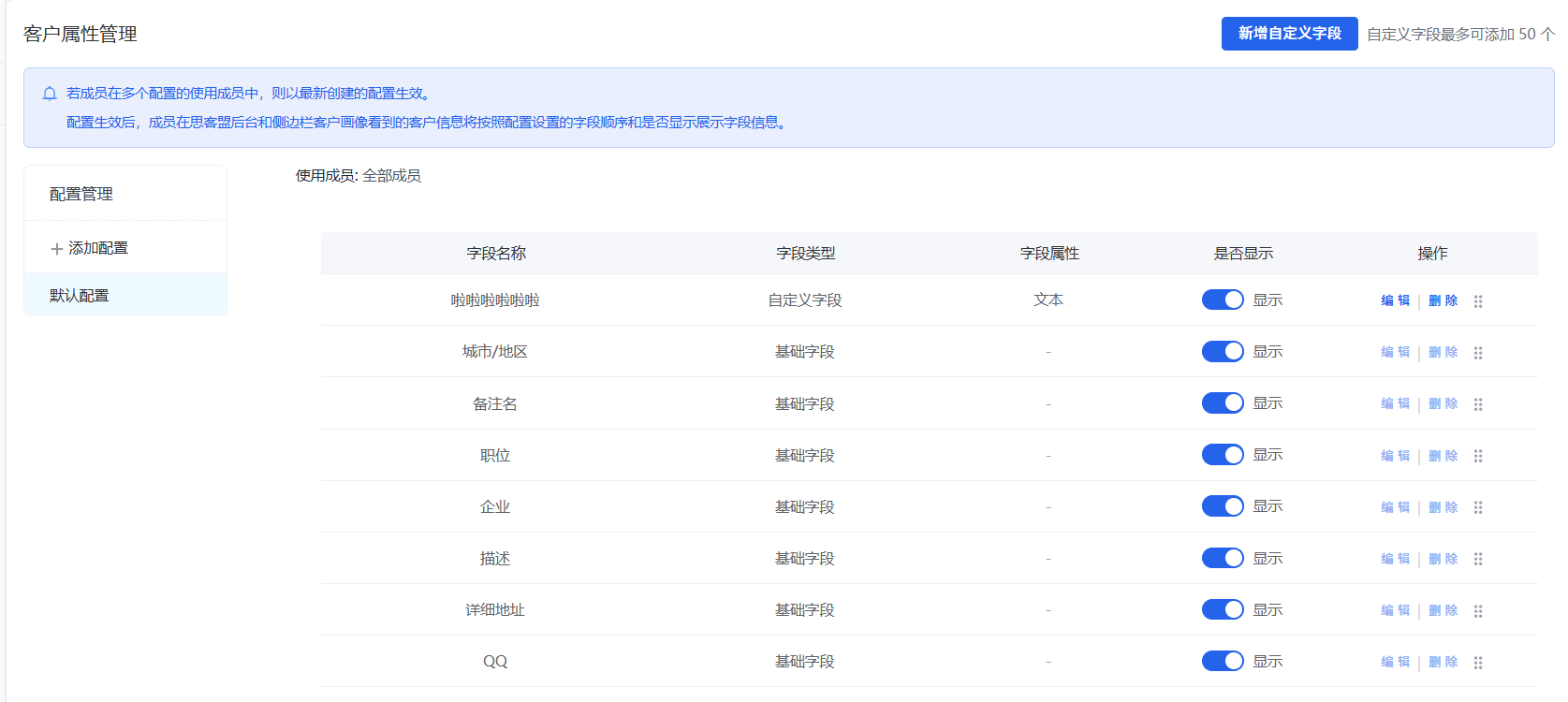Screen dimensions: 1568x702
Task: Turn off display for 职位 field
Action: coord(1223,455)
